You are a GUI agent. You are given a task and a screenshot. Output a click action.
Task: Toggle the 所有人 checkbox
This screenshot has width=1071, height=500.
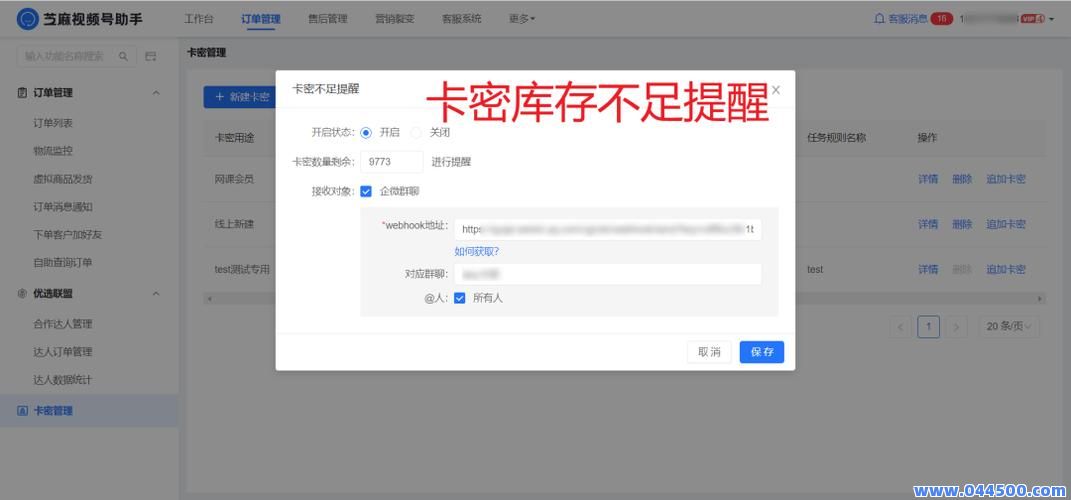460,298
